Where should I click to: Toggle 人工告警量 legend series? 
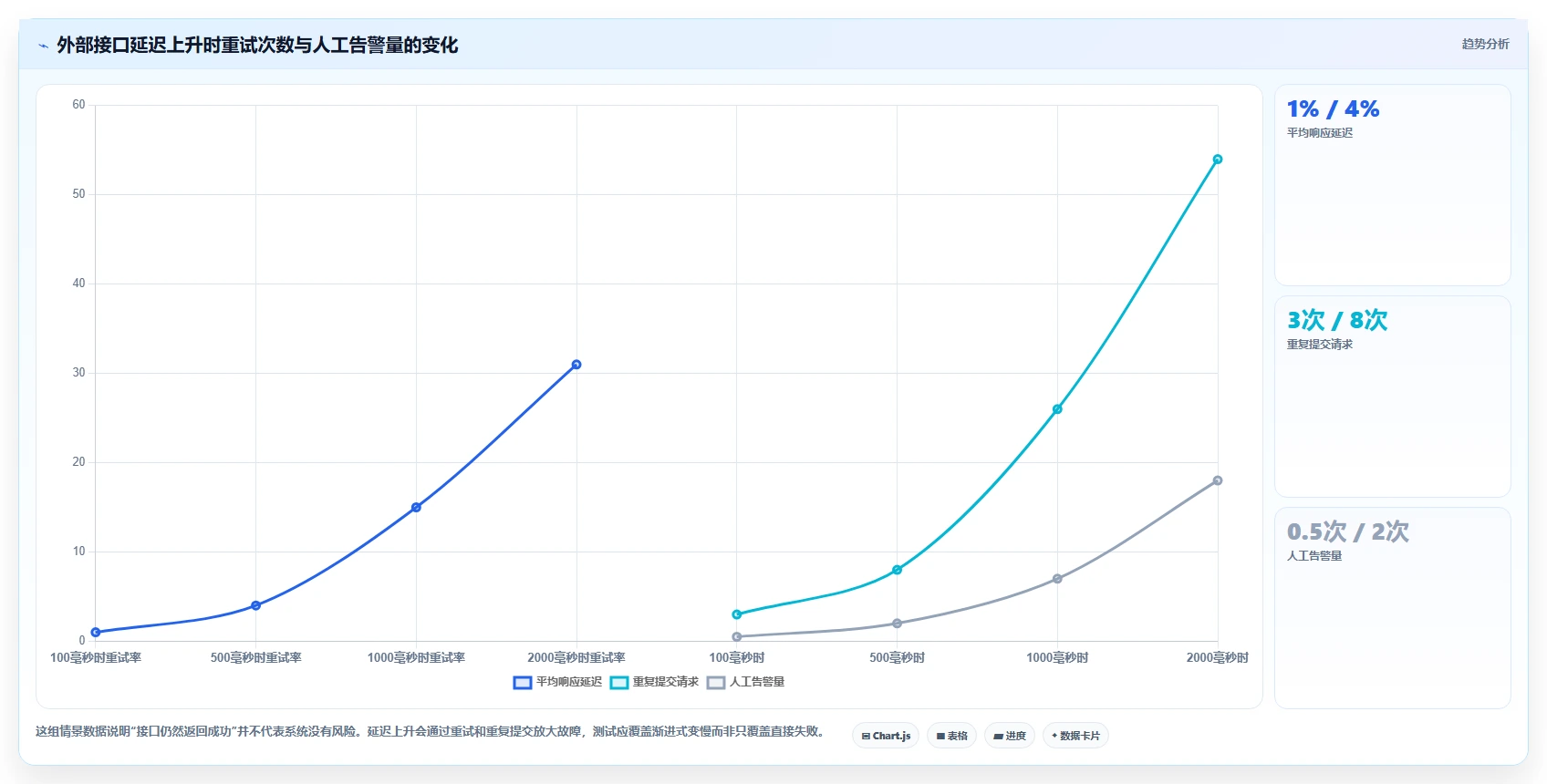click(x=745, y=682)
